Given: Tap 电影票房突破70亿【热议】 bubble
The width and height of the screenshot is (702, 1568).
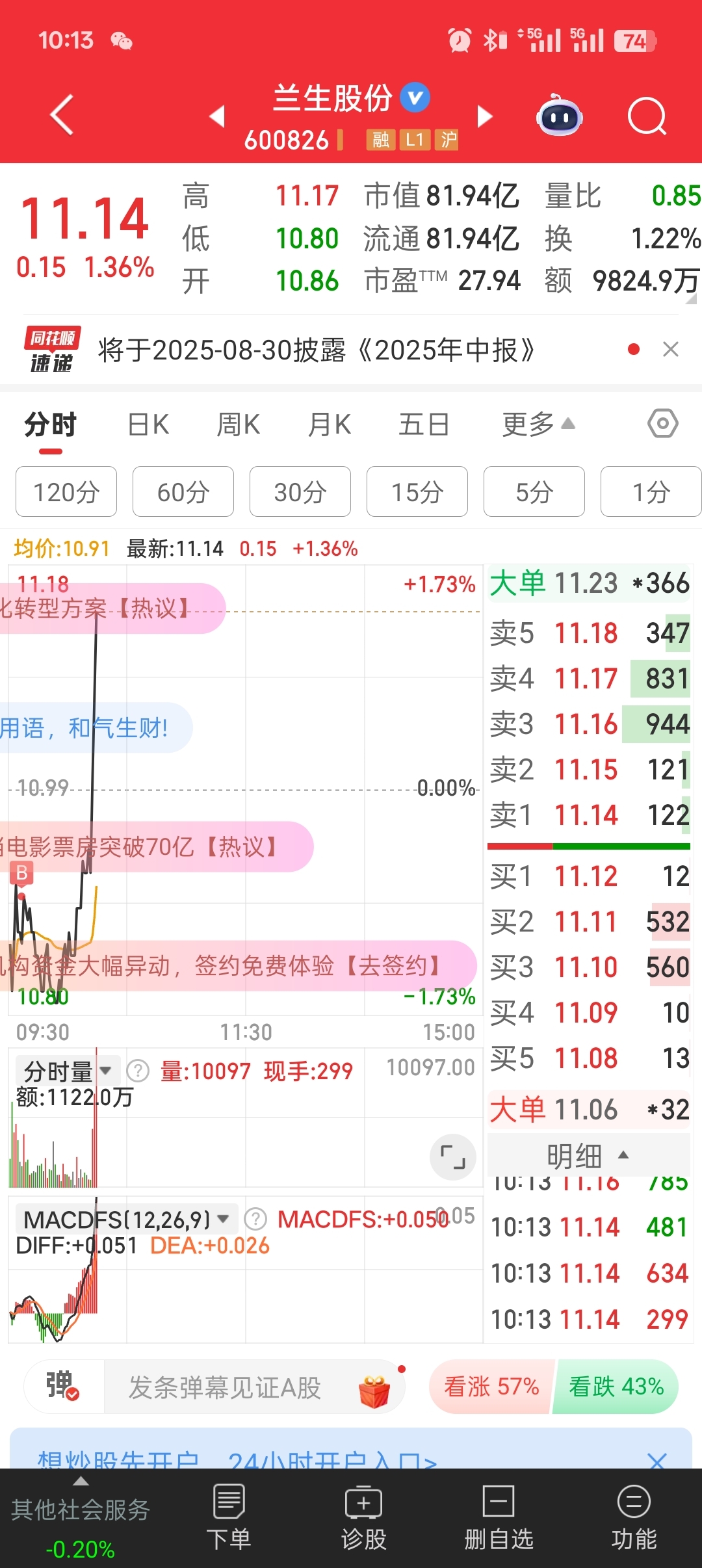Looking at the screenshot, I should coord(156,846).
